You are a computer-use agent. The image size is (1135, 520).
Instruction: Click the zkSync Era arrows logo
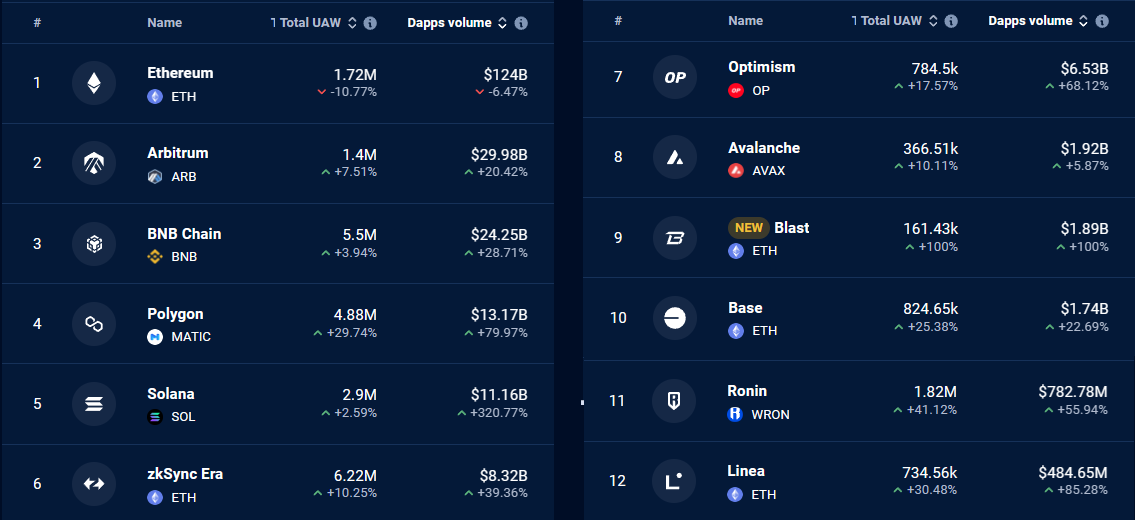(x=94, y=484)
